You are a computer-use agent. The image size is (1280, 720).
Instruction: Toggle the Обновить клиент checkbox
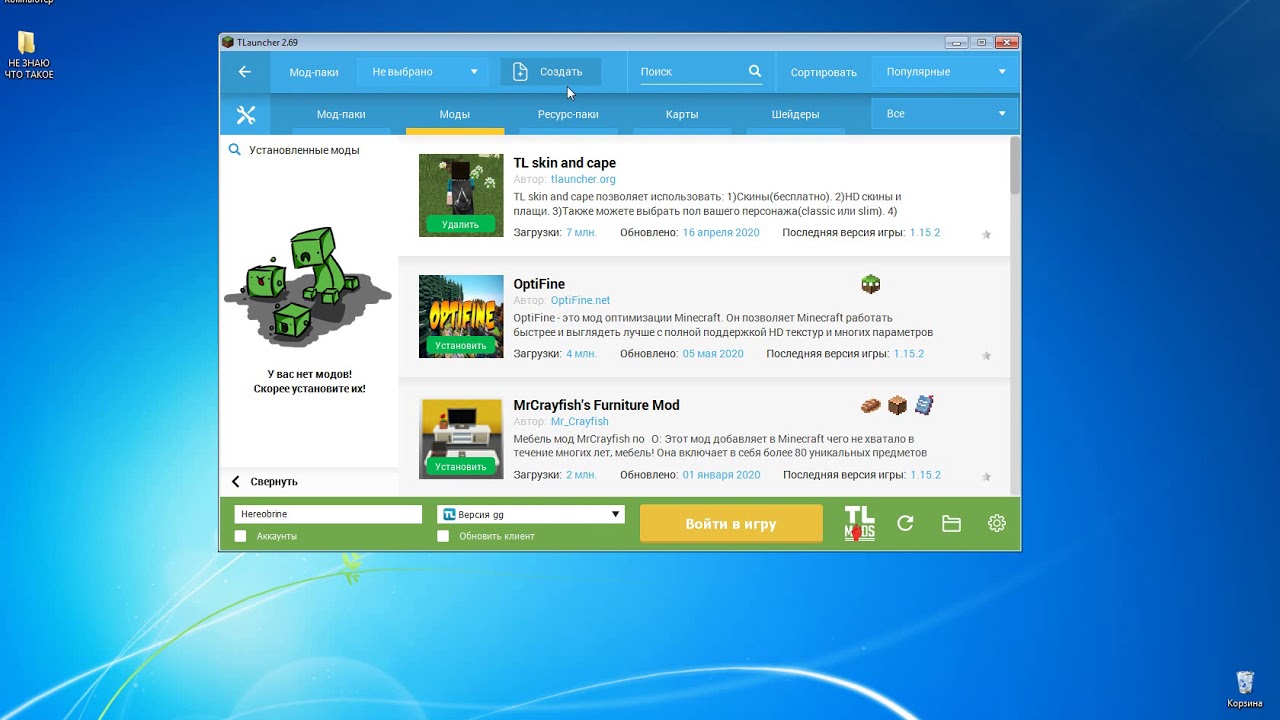443,536
